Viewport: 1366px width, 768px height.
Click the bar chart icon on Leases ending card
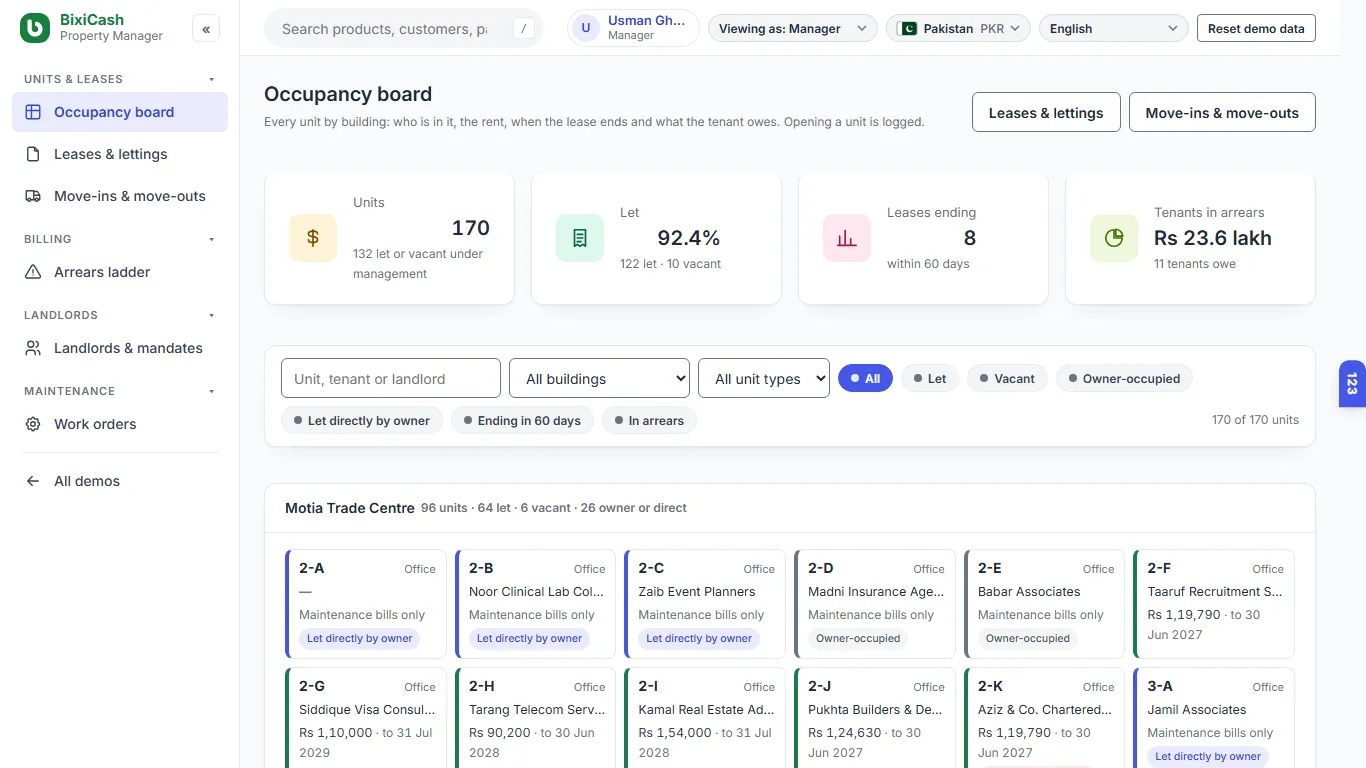pos(847,238)
